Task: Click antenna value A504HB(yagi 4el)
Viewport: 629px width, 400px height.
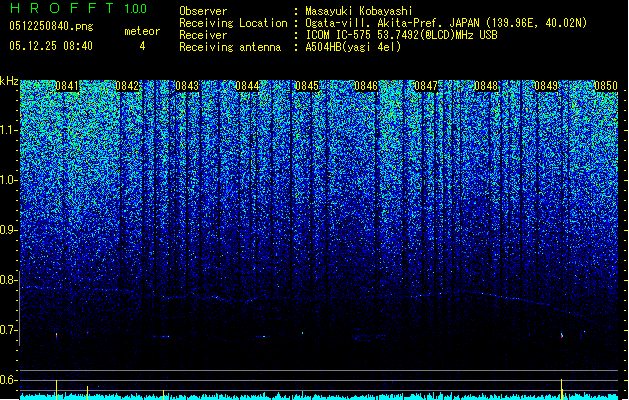Action: click(x=353, y=47)
